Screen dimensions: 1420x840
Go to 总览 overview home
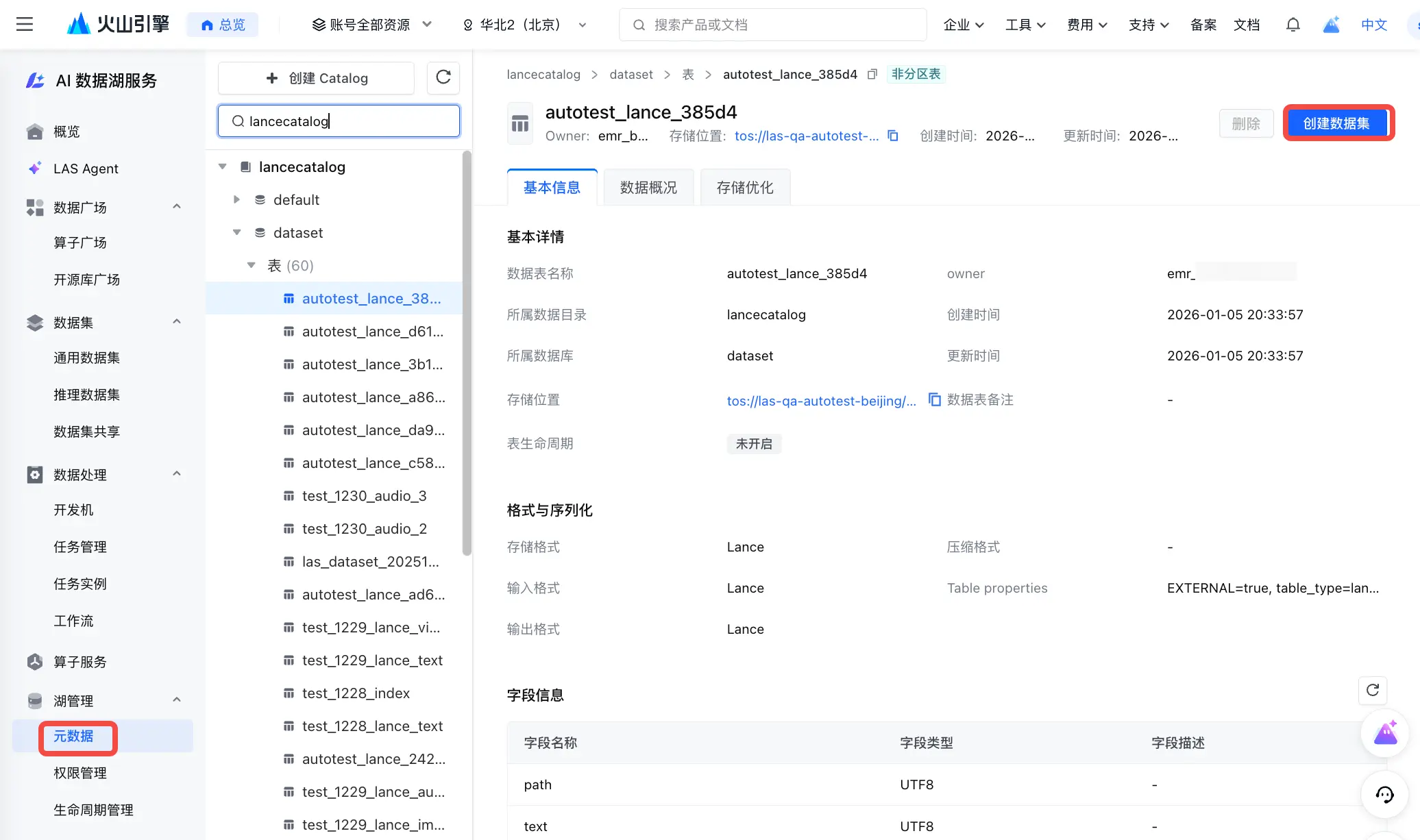[223, 25]
